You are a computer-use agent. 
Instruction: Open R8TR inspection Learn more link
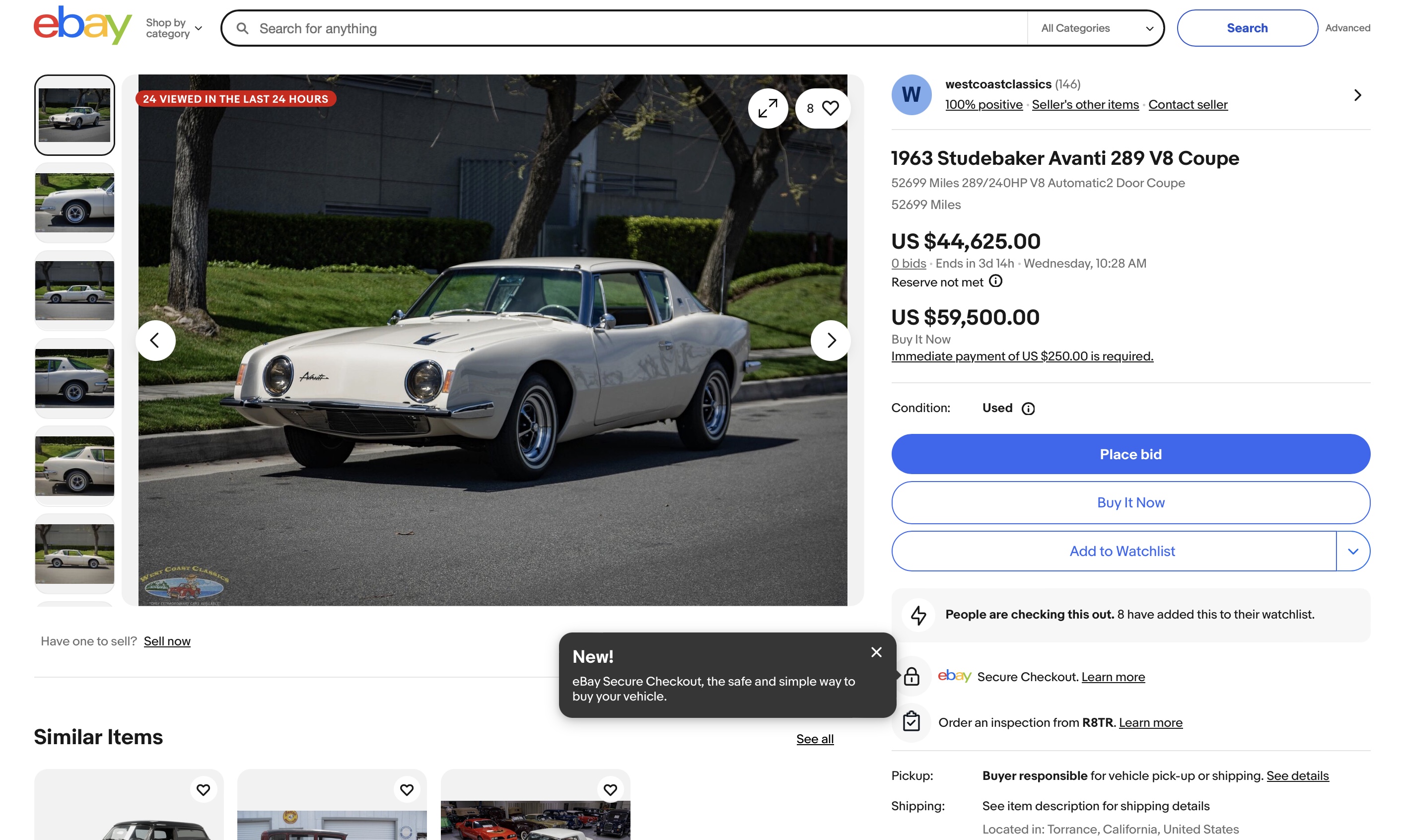click(1150, 723)
